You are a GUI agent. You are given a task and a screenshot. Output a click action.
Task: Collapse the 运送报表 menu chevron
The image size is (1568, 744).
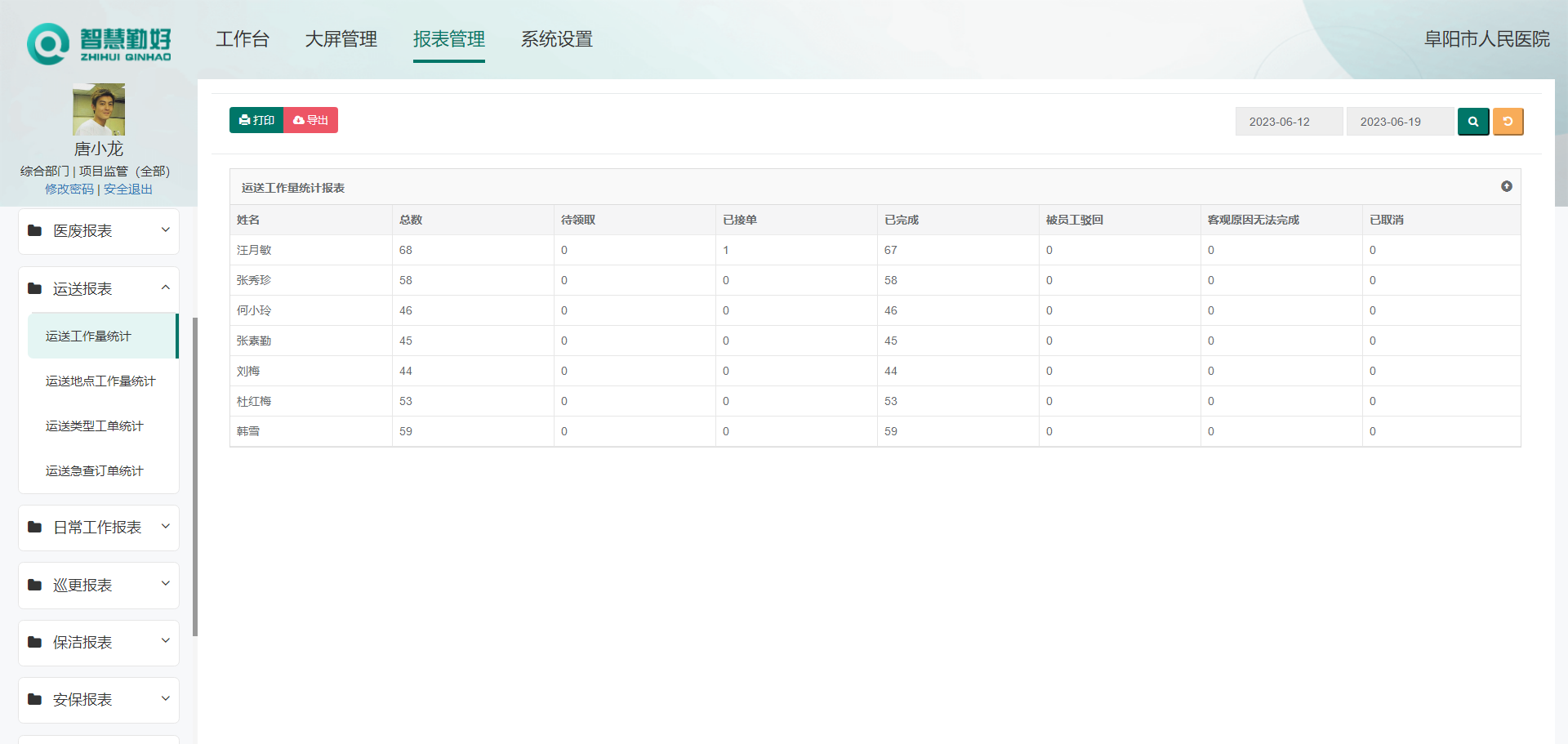(x=166, y=287)
